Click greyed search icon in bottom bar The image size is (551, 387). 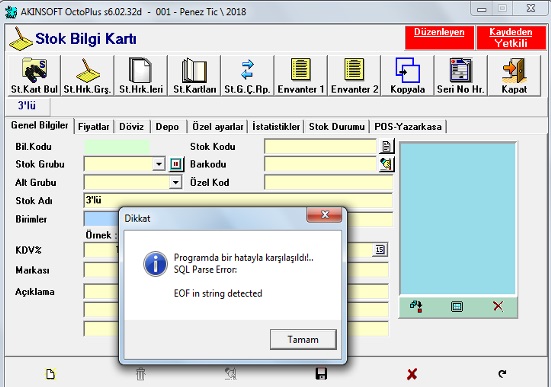[x=231, y=374]
